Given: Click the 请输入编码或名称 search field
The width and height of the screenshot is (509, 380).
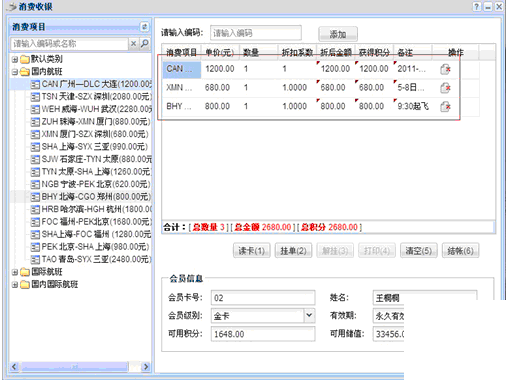Looking at the screenshot, I should click(69, 44).
